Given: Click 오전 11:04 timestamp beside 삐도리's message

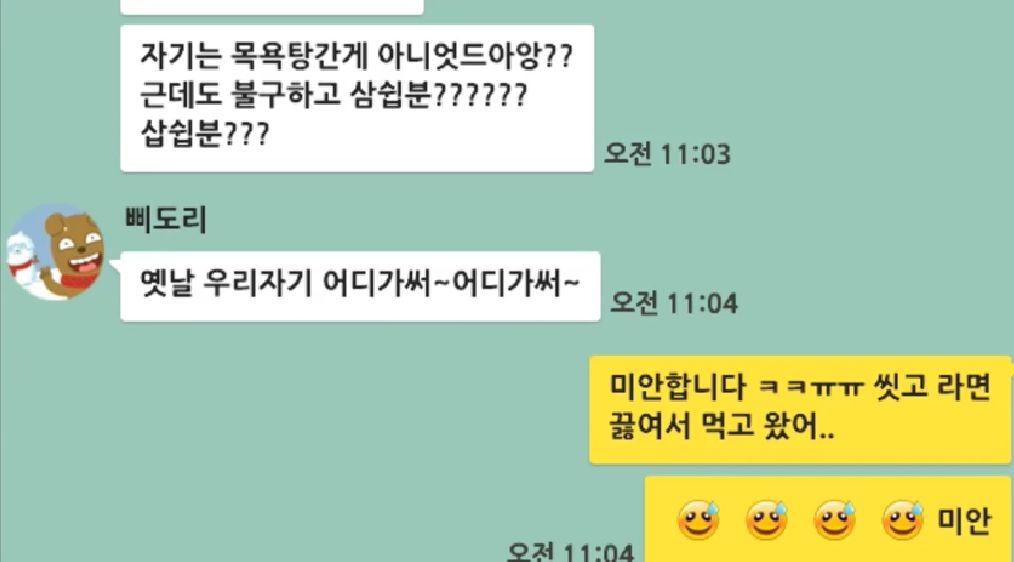Looking at the screenshot, I should coord(674,303).
